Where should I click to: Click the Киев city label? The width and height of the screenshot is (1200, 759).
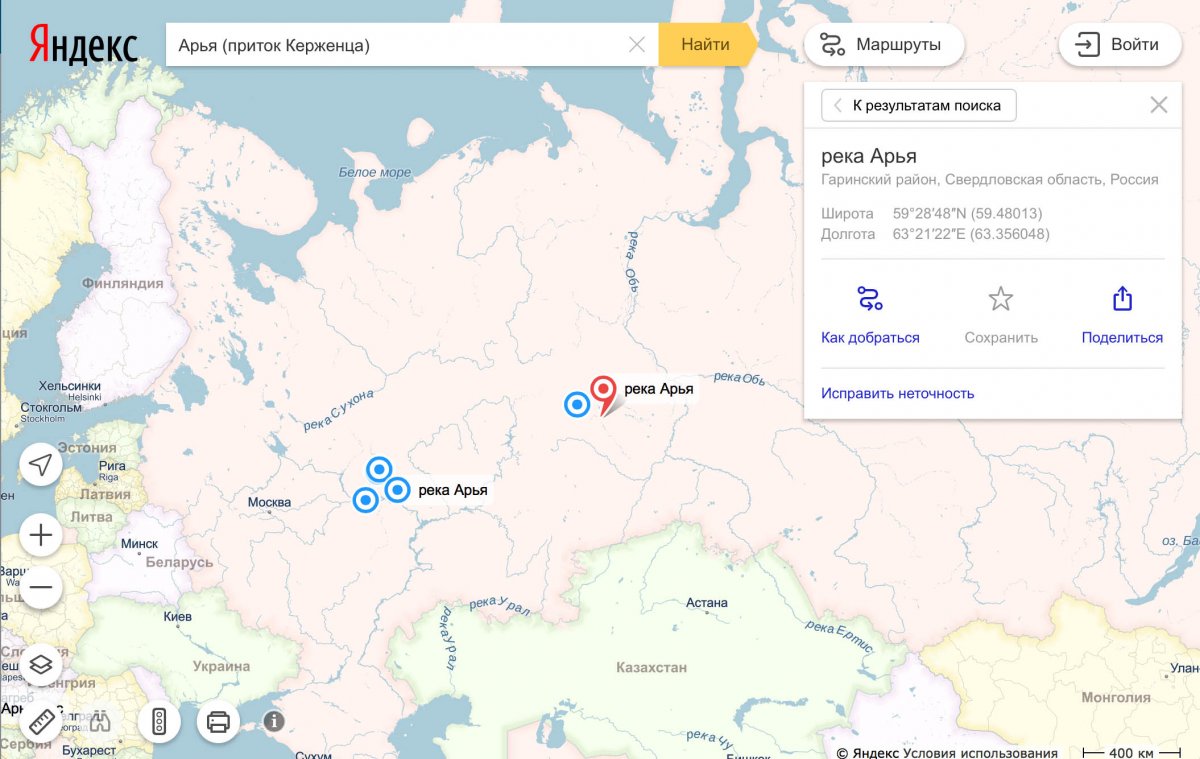click(x=177, y=616)
